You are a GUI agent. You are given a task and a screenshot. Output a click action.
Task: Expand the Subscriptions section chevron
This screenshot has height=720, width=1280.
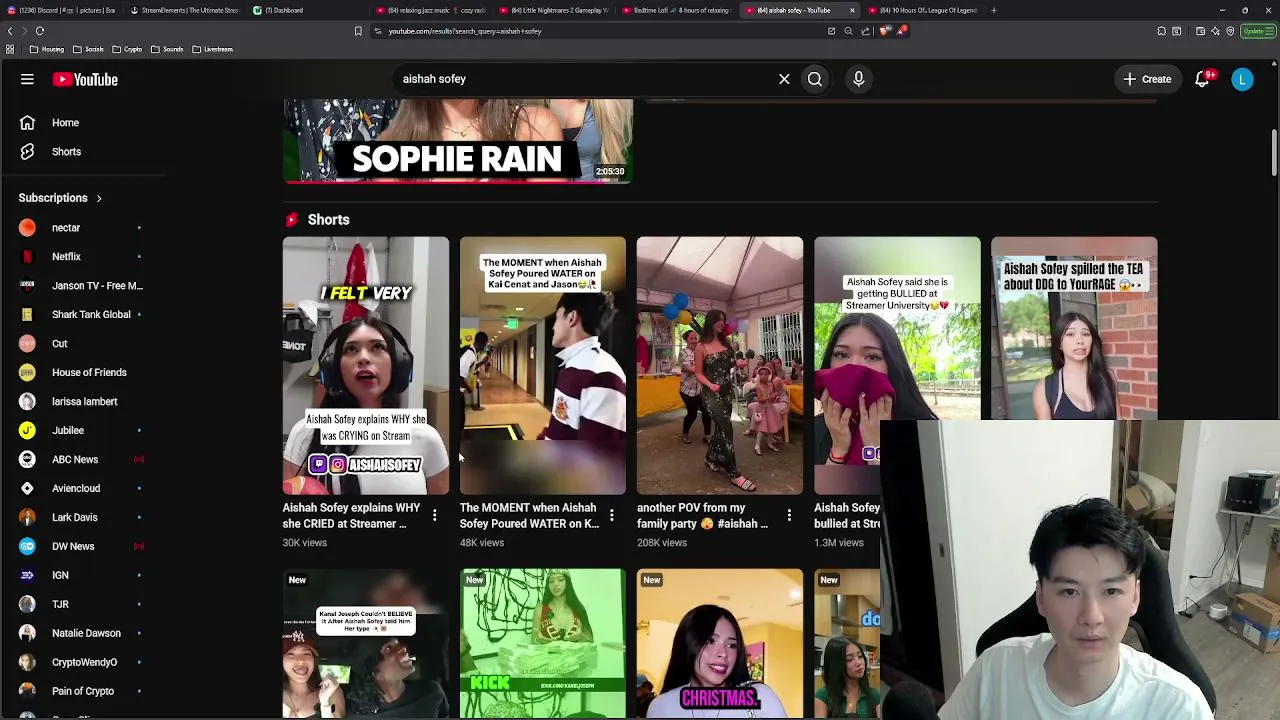[x=99, y=198]
